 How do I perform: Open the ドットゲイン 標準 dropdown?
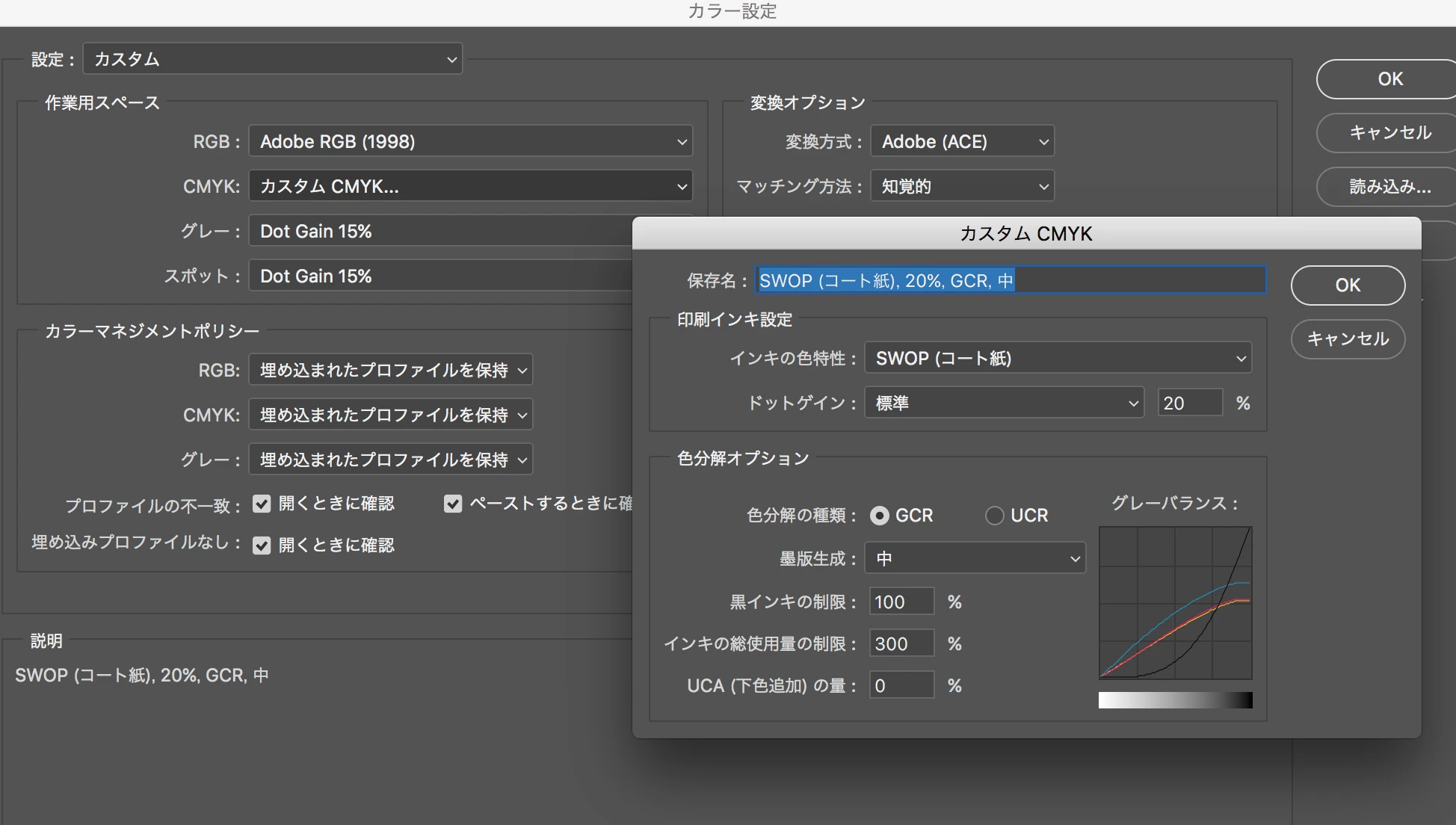1004,403
